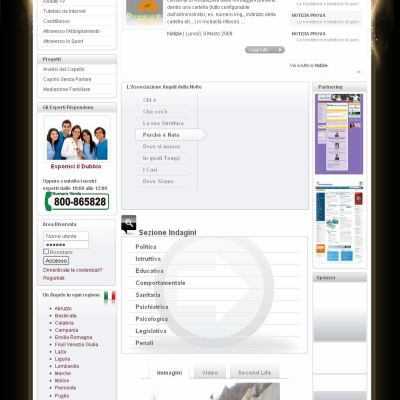Click the Italian flag icon
The height and width of the screenshot is (400, 400).
(x=109, y=296)
